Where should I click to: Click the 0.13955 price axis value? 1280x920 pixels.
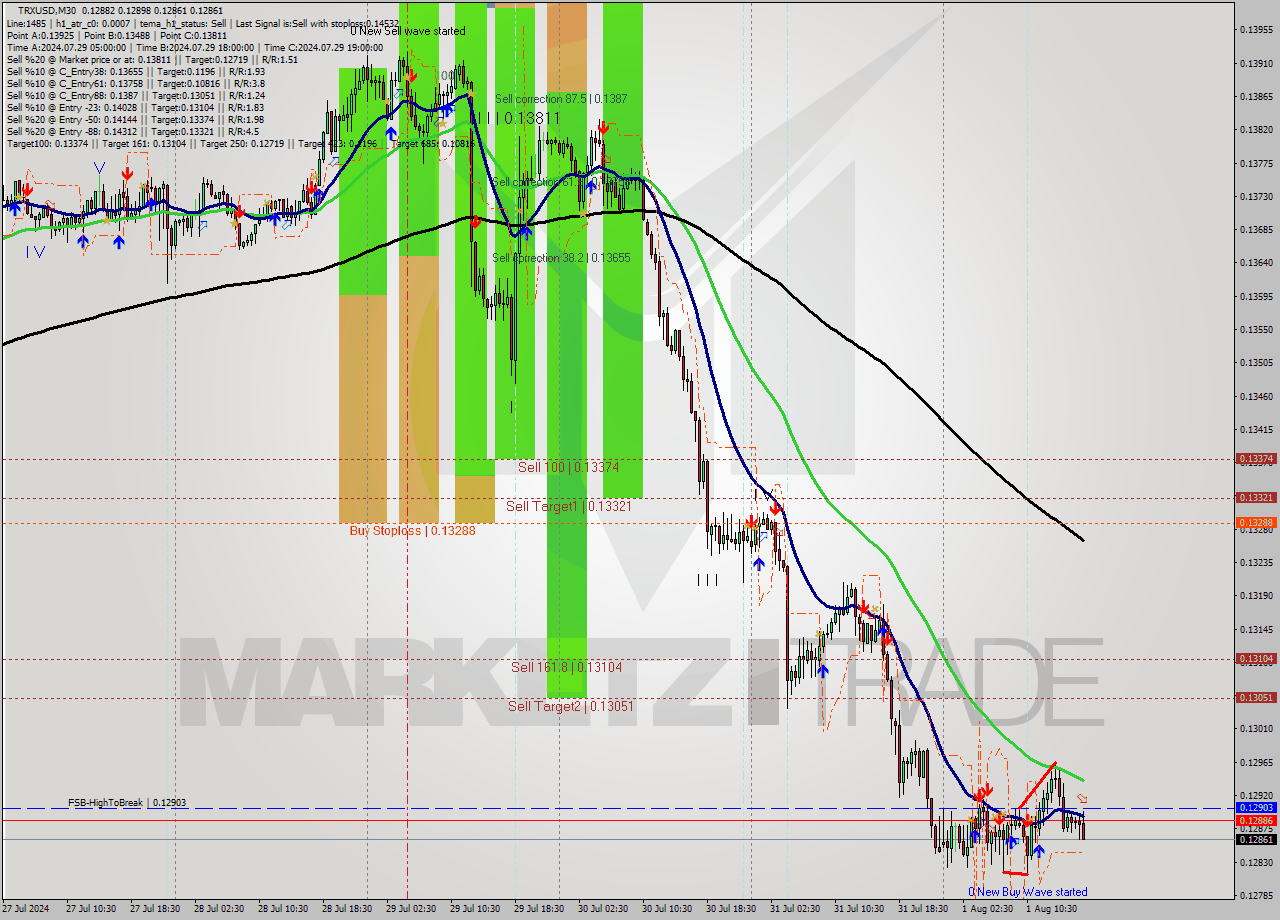(1256, 30)
